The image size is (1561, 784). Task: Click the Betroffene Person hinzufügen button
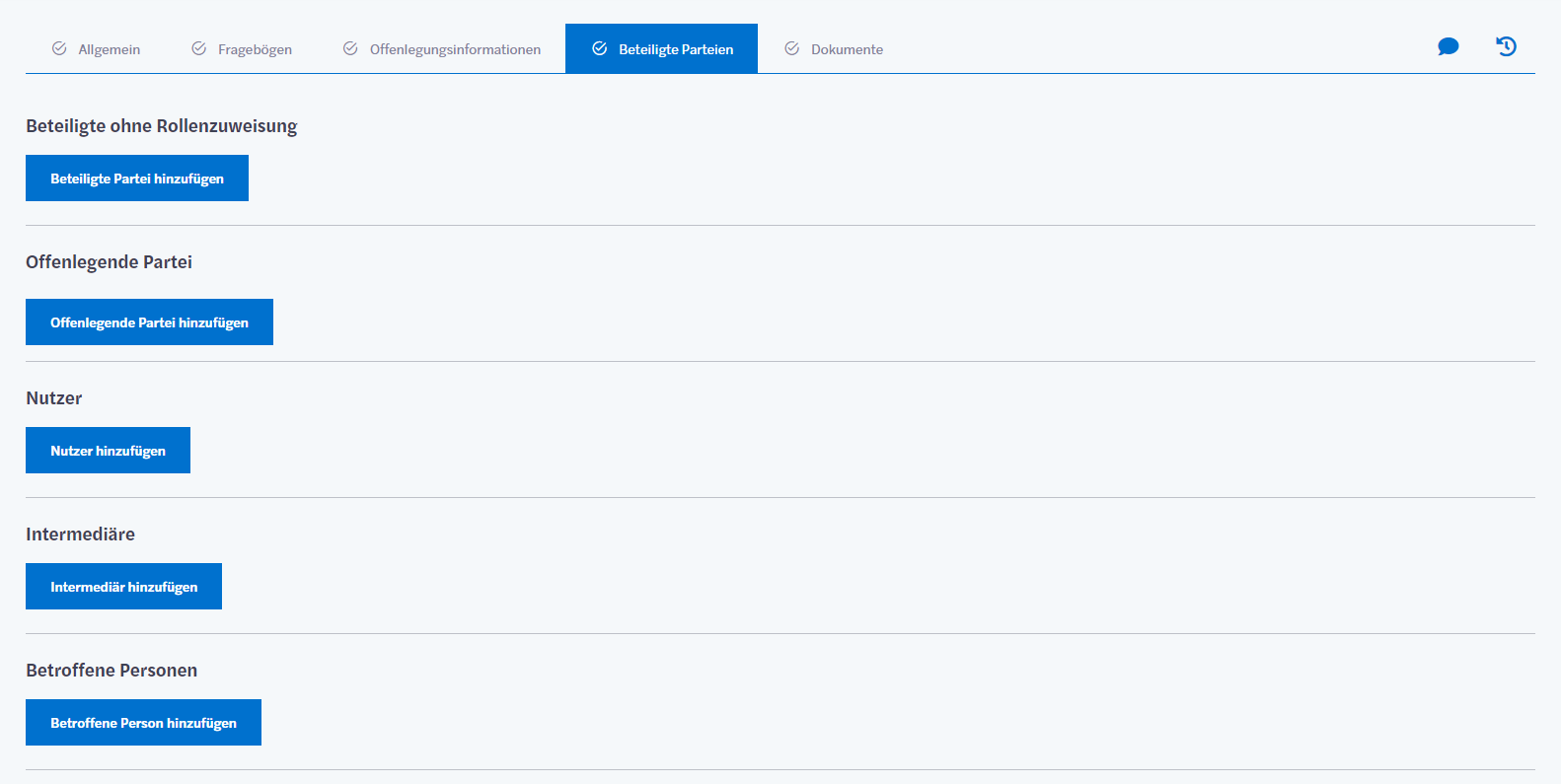point(143,723)
